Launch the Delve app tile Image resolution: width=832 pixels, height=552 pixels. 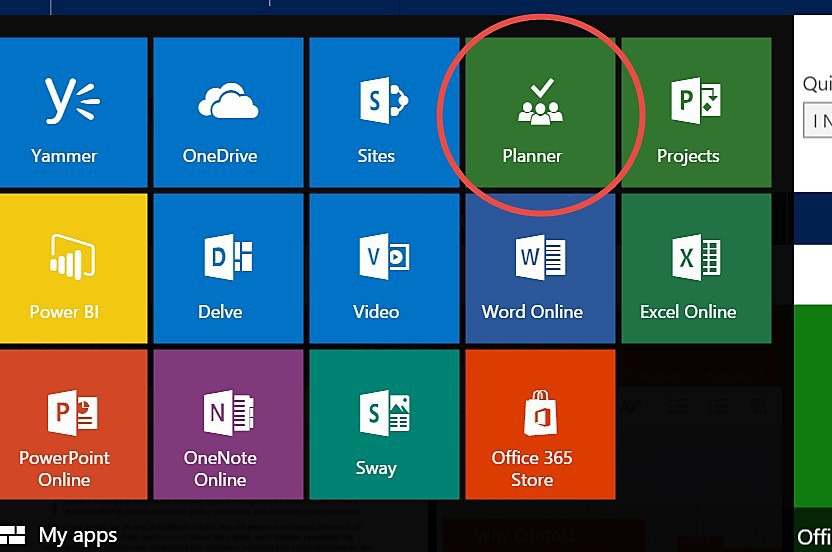click(x=220, y=268)
